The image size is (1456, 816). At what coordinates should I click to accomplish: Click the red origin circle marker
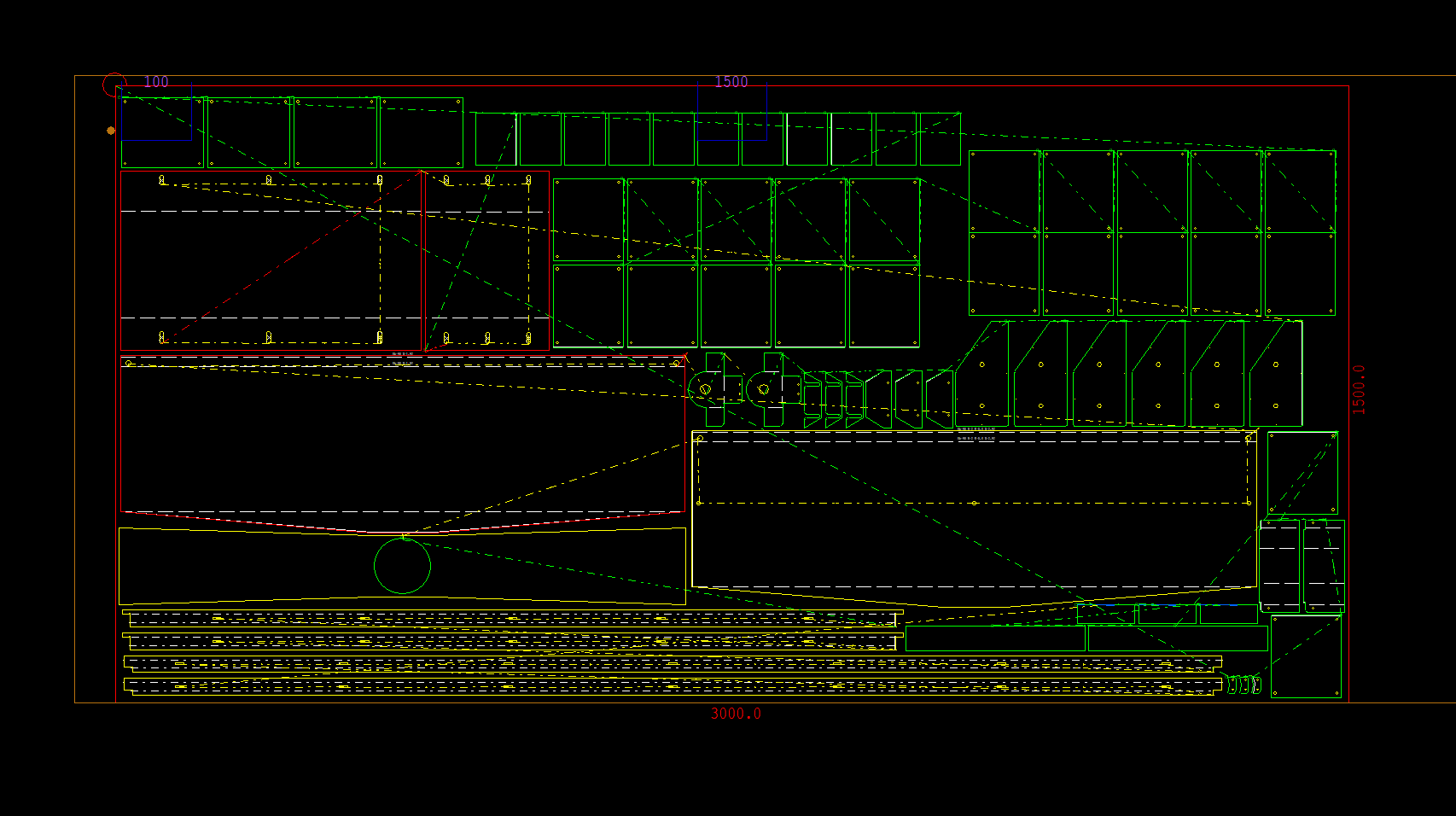(114, 85)
